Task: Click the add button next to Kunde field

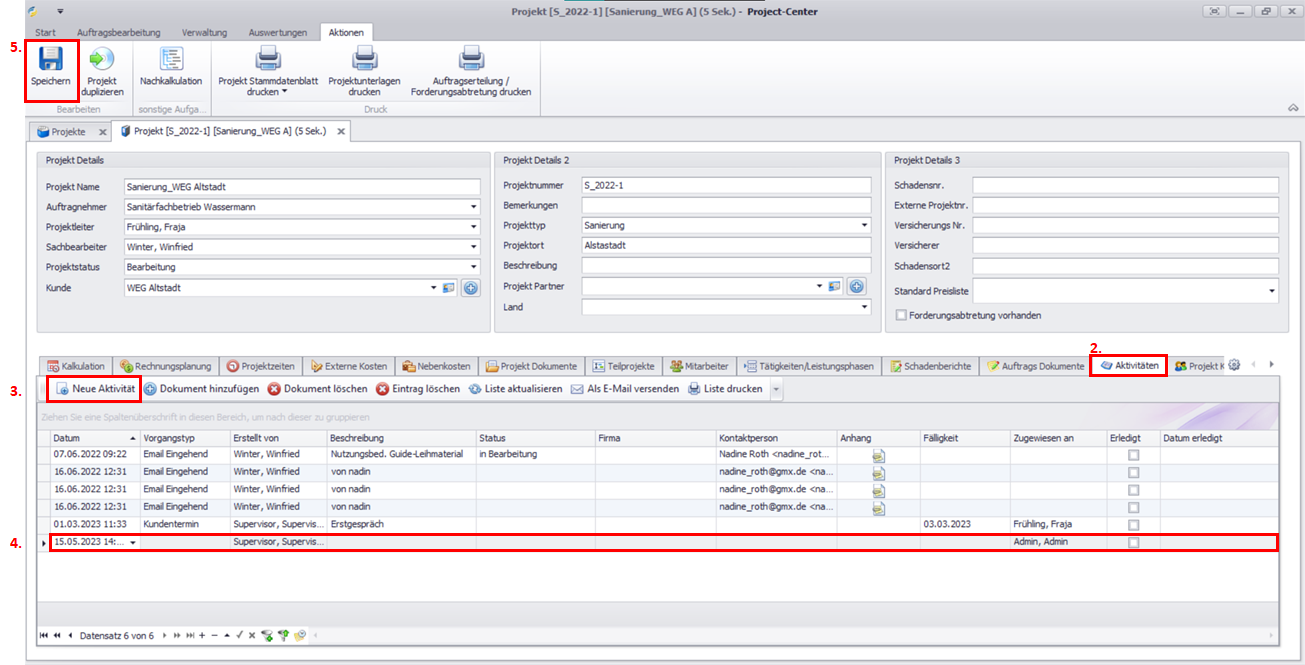Action: pyautogui.click(x=470, y=288)
